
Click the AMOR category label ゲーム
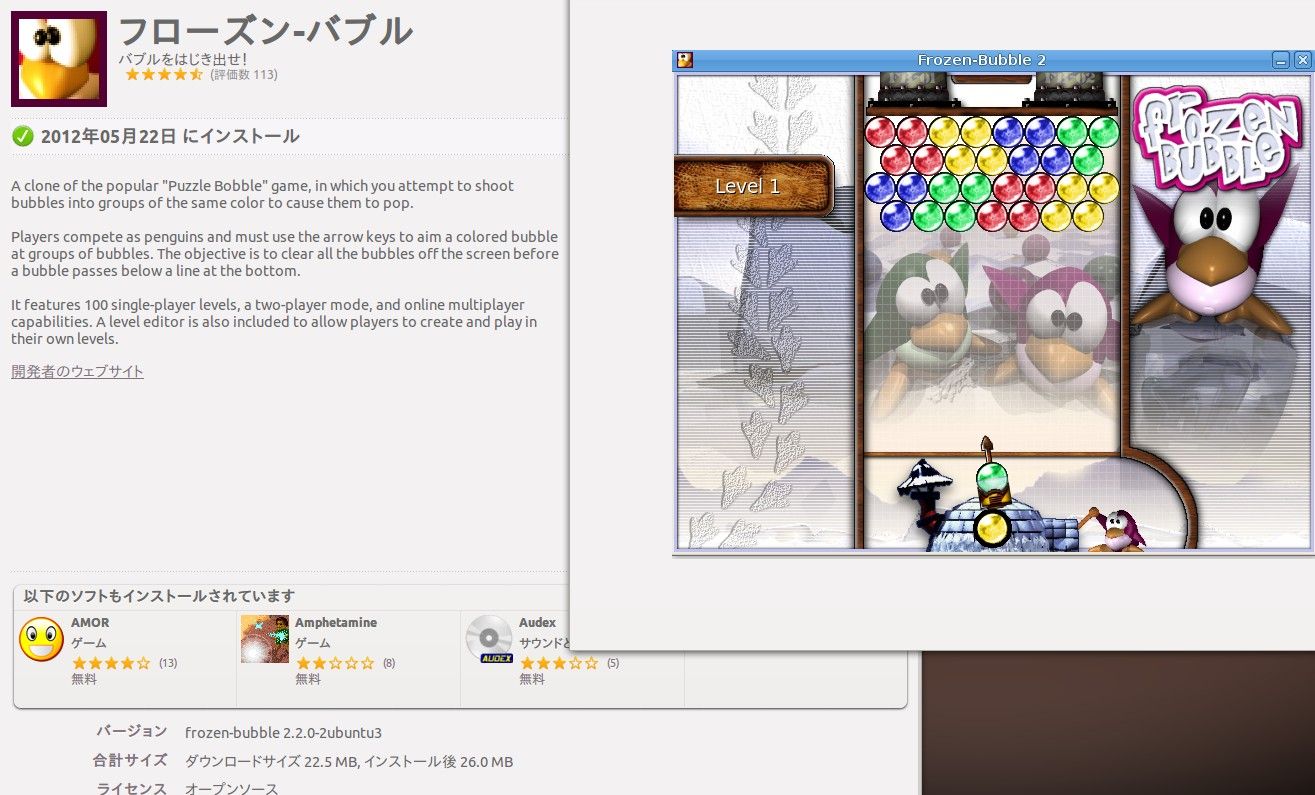tap(89, 643)
